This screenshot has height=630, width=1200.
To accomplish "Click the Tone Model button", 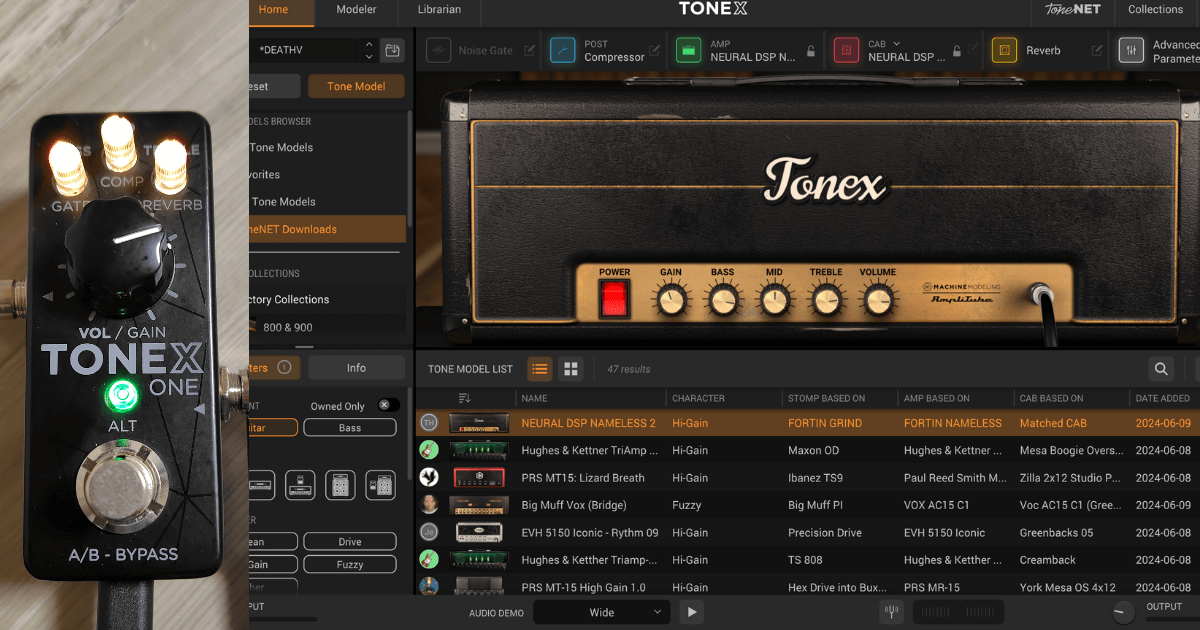I will [x=356, y=86].
